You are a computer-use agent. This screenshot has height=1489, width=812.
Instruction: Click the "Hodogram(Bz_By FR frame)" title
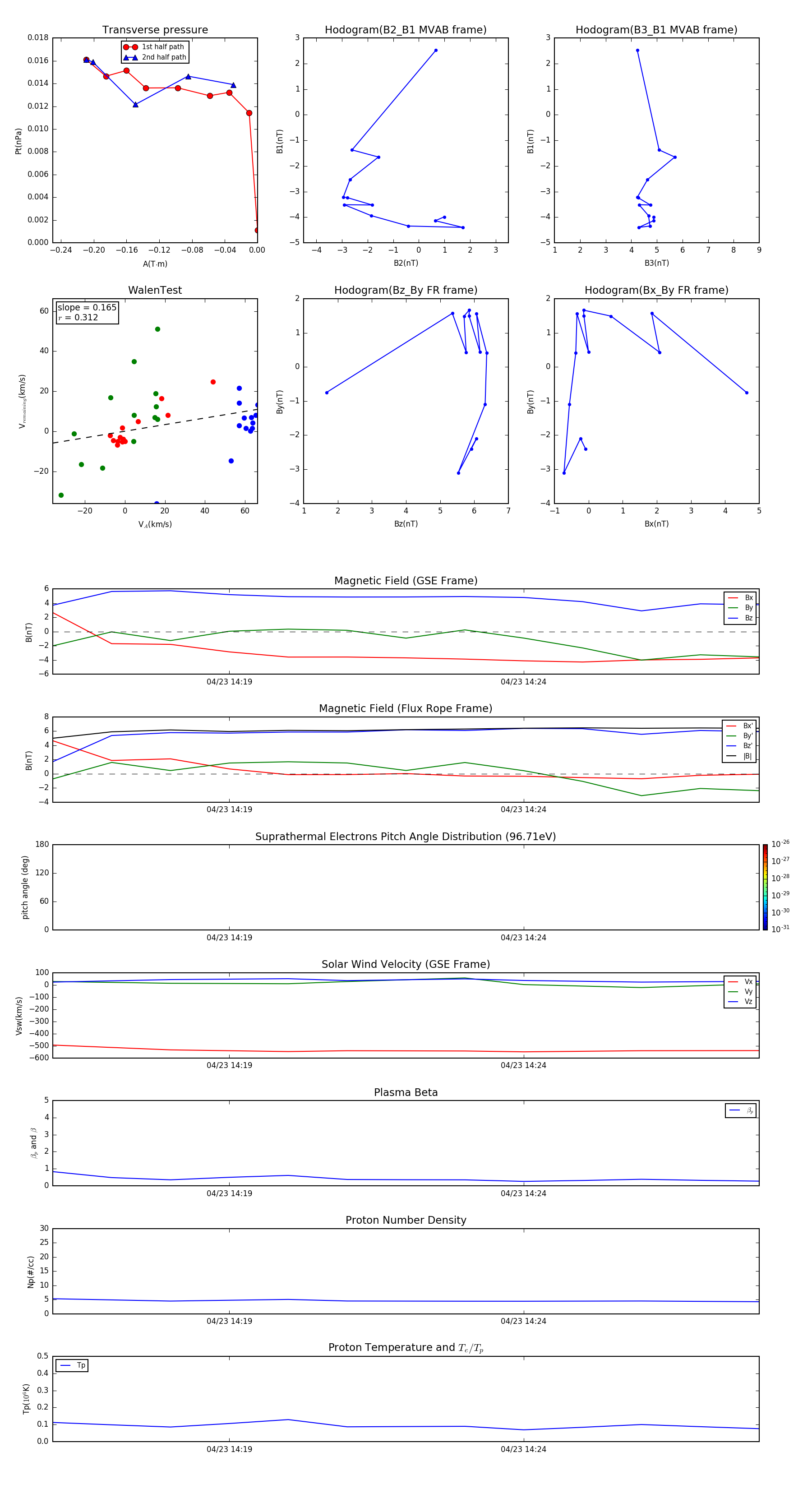click(406, 290)
